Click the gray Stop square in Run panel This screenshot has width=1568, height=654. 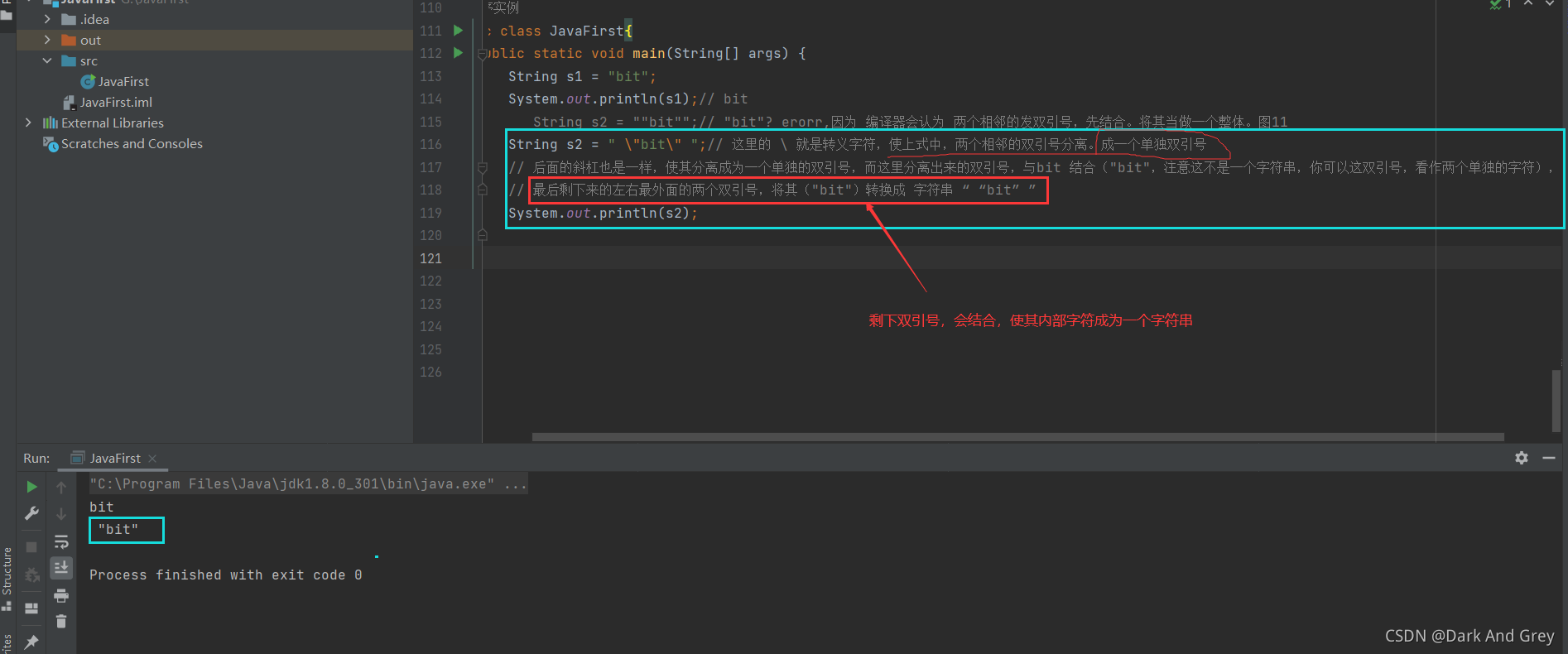(x=31, y=547)
